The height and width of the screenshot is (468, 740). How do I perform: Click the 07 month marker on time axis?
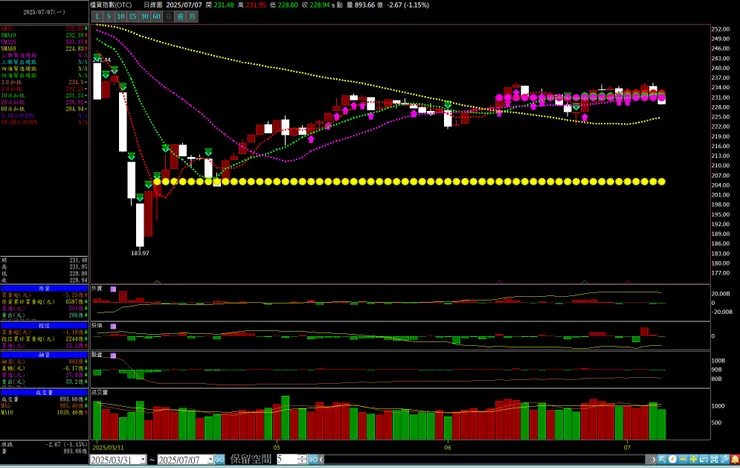627,447
